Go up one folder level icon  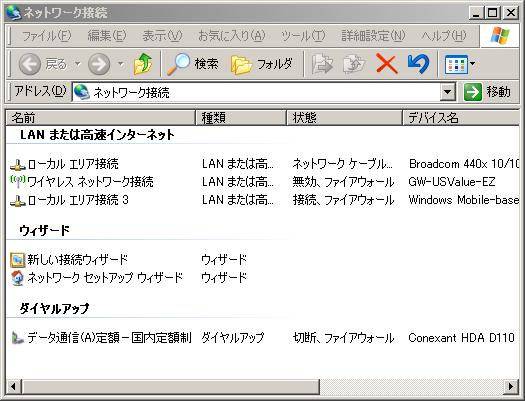point(143,64)
